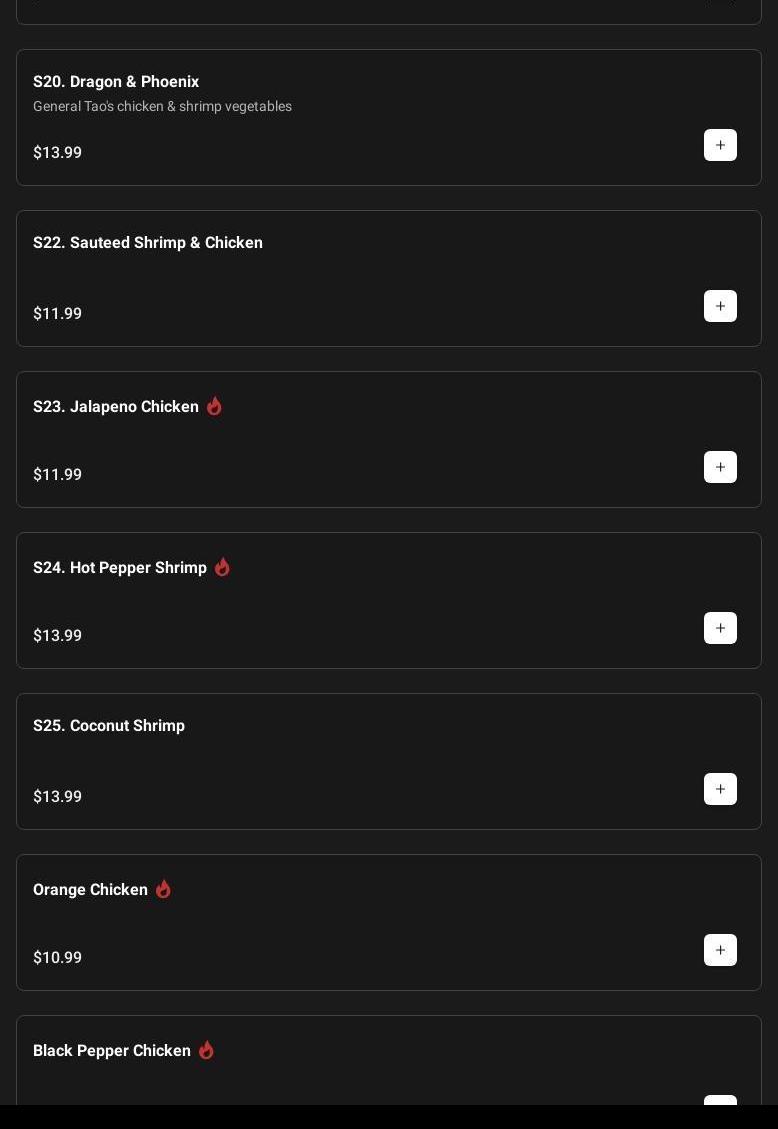Click the $13.99 price of Coconut Shrimp

[58, 797]
